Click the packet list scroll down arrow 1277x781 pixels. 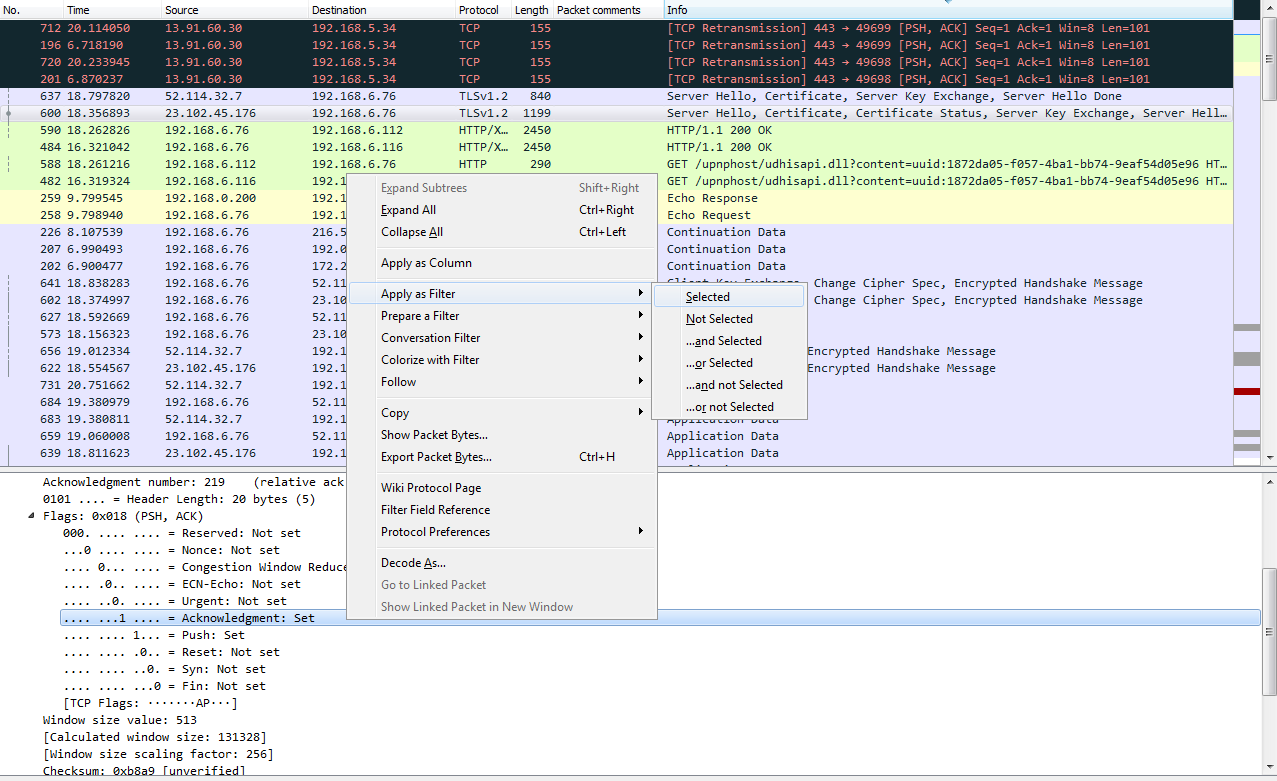tap(1269, 457)
